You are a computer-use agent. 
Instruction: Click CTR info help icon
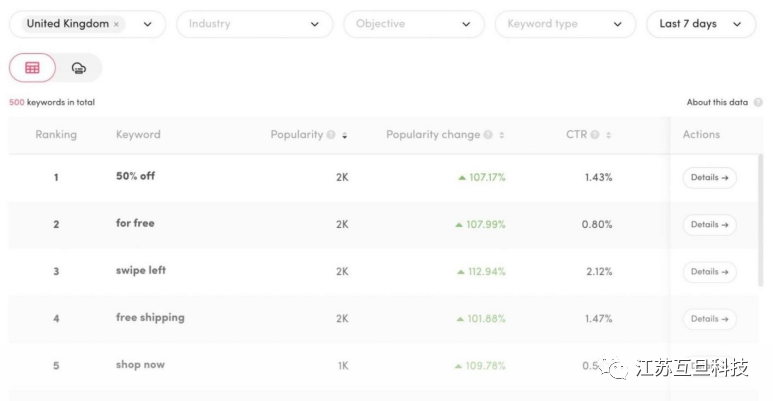(x=595, y=135)
